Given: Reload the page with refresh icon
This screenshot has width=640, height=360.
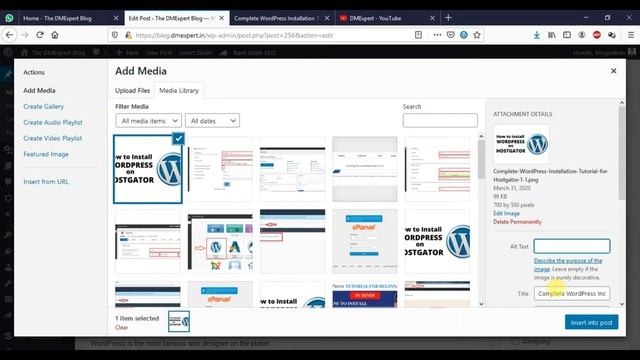Looking at the screenshot, I should 40,35.
